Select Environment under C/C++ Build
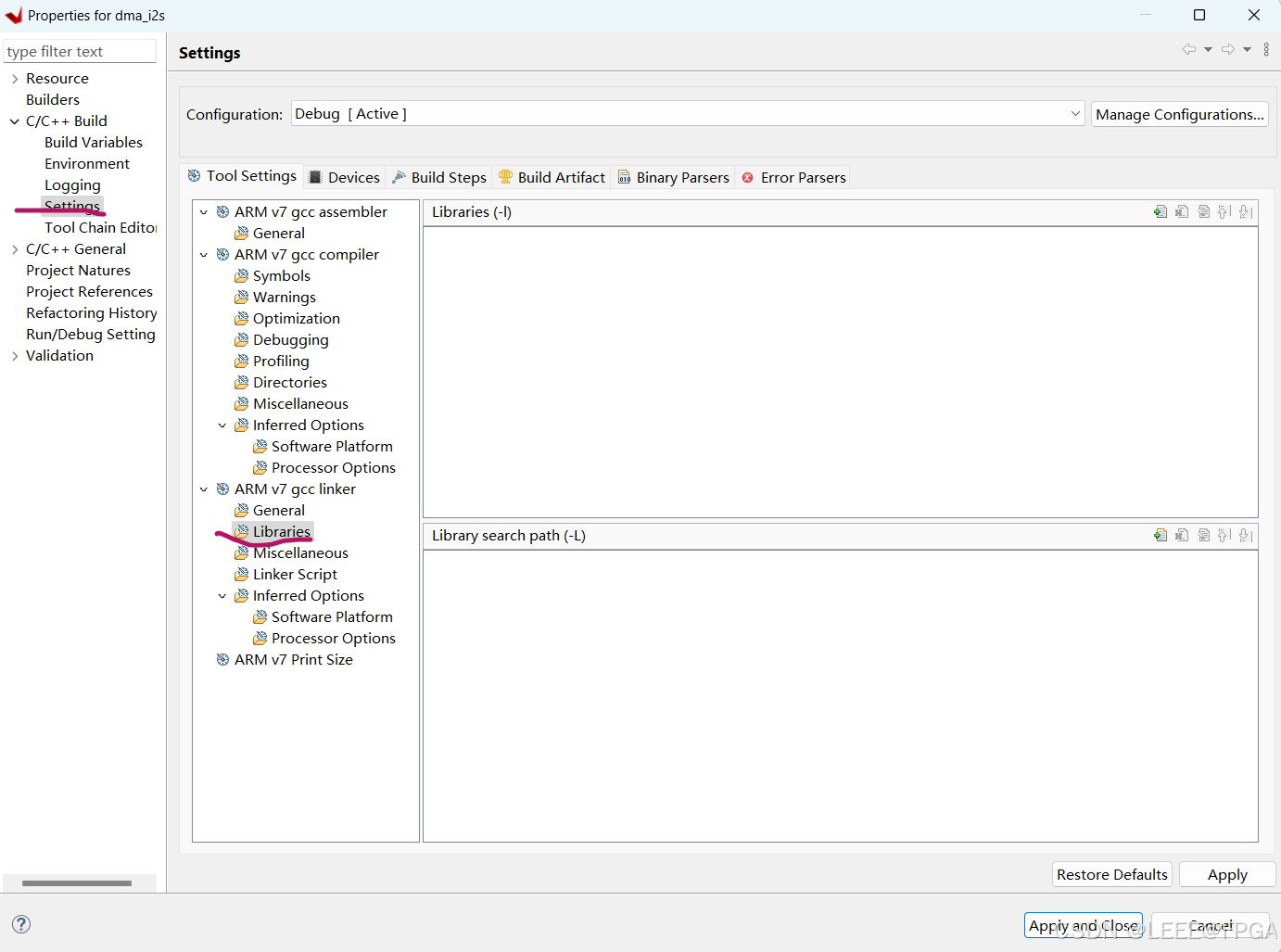This screenshot has width=1281, height=952. click(x=87, y=164)
